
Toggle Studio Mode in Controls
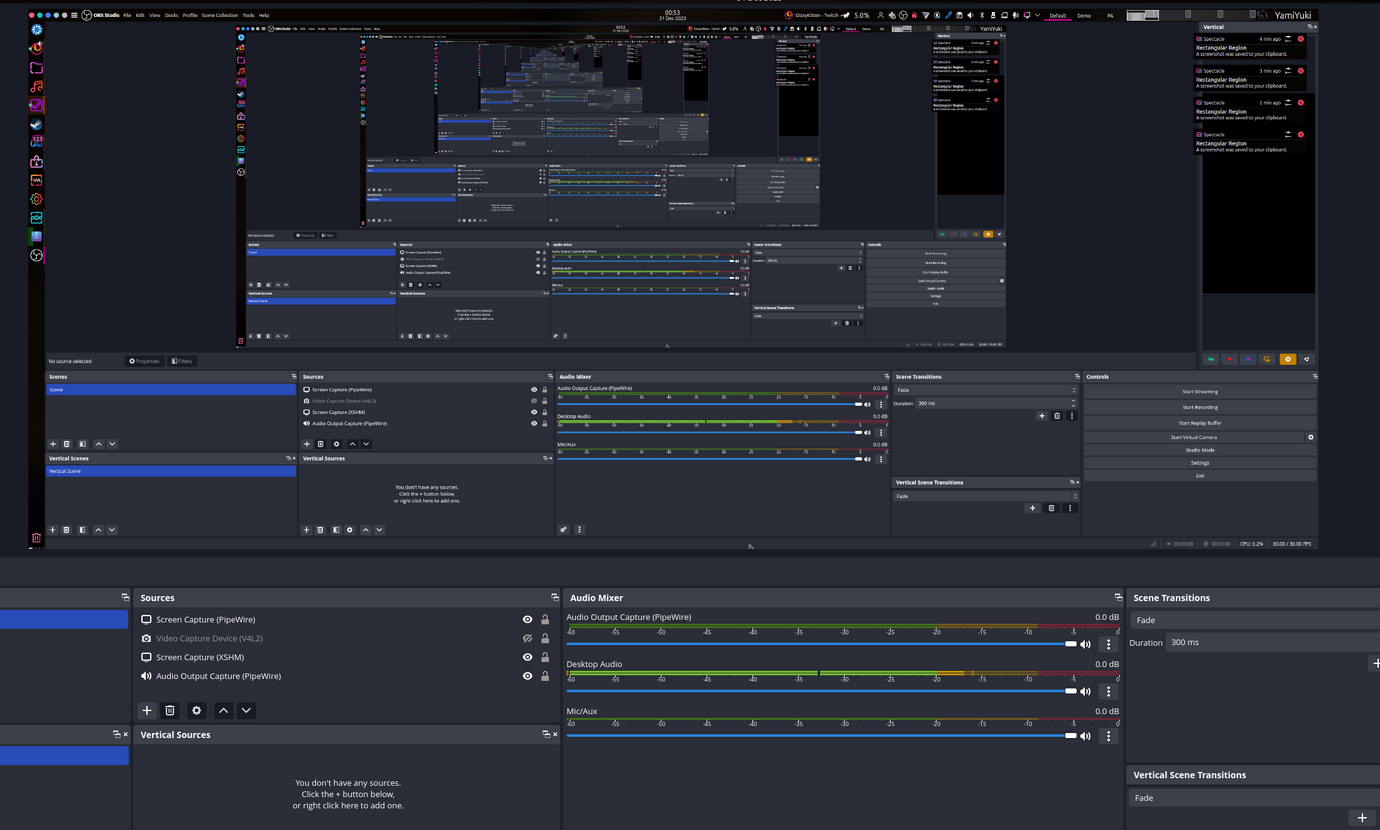pos(1199,450)
